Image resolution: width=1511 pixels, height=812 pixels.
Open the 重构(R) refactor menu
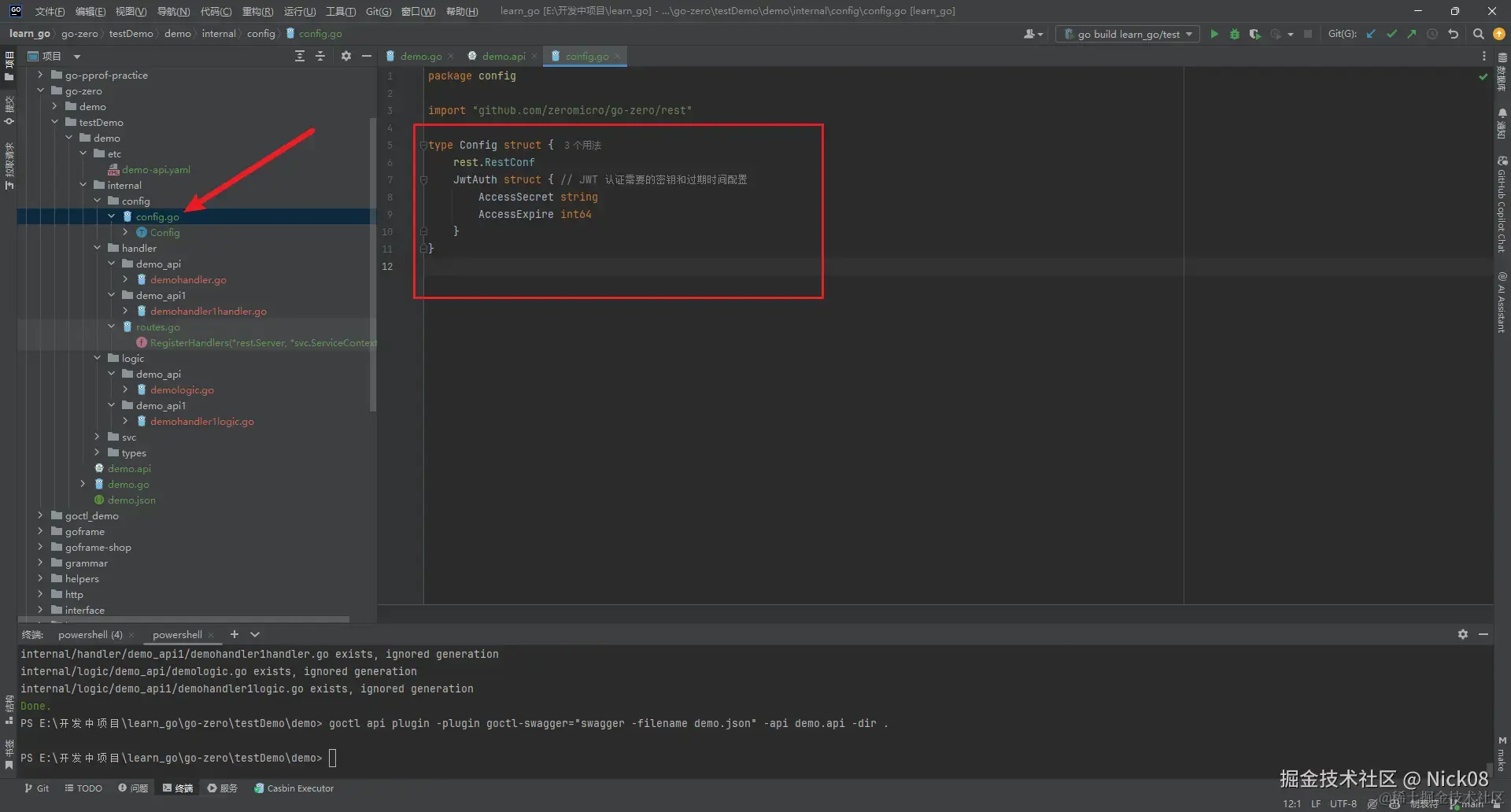(257, 11)
